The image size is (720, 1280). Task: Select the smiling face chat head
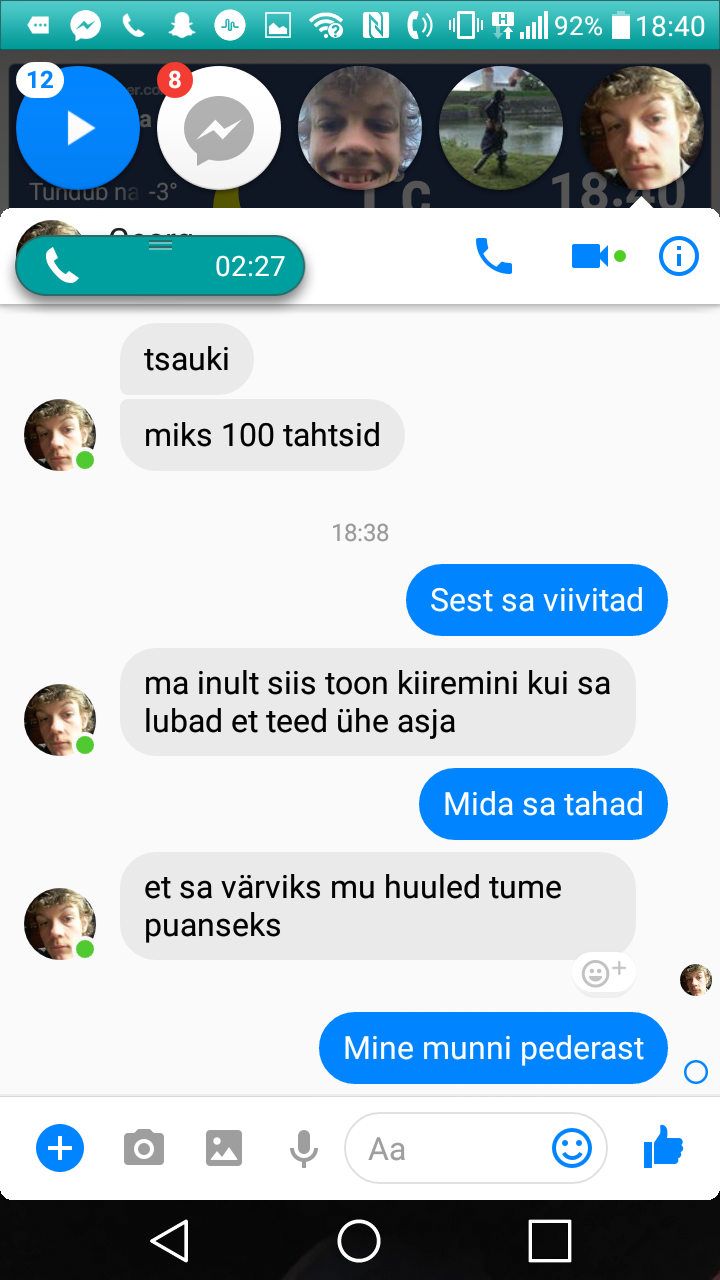pos(360,128)
